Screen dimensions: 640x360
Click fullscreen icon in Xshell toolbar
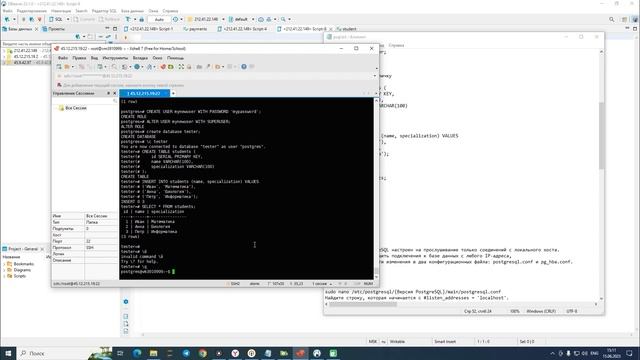(x=181, y=67)
